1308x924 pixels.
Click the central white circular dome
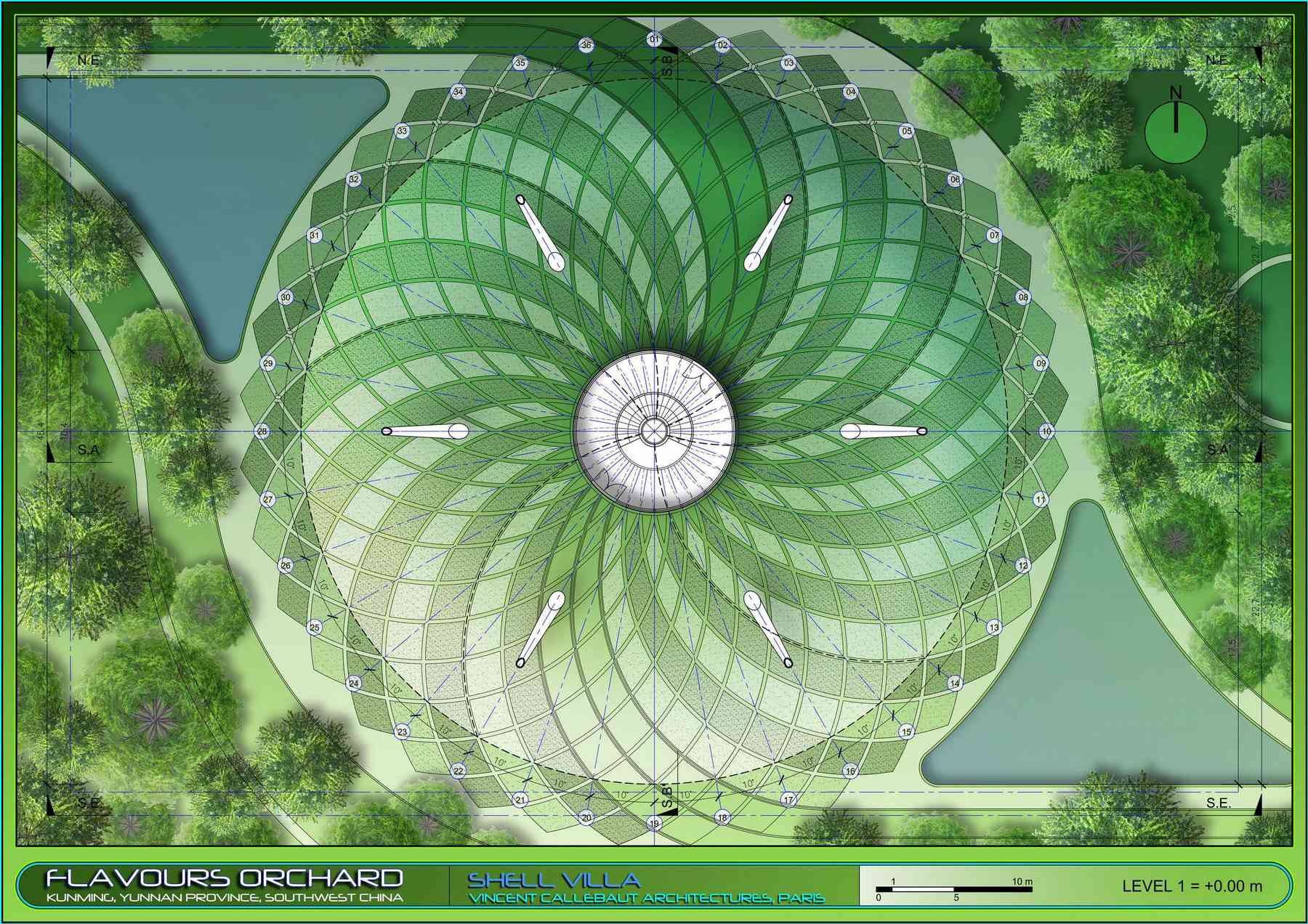coord(654,431)
